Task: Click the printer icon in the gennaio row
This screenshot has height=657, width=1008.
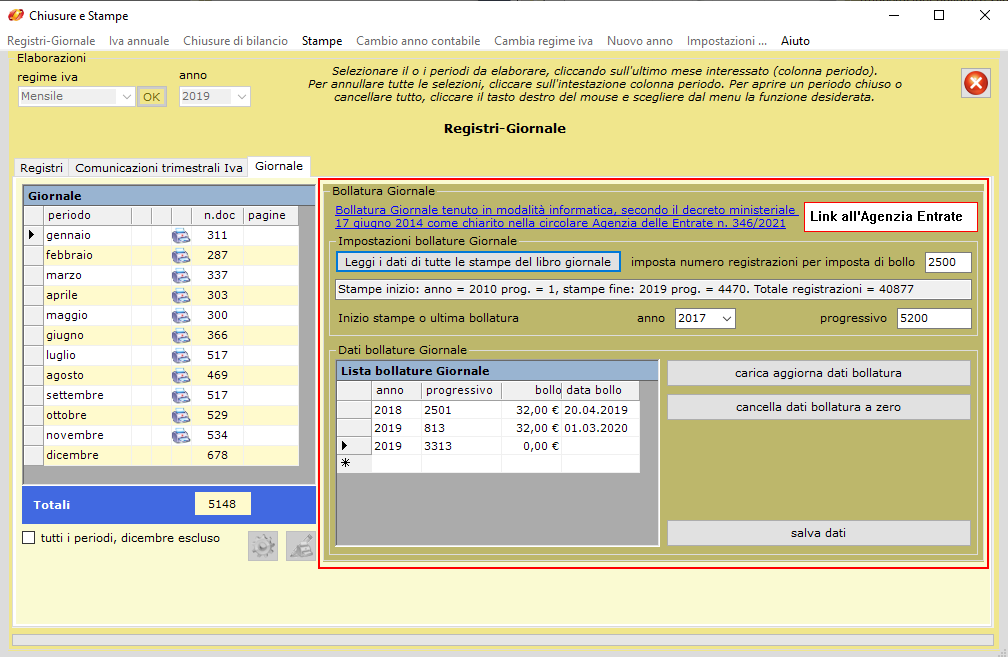Action: [181, 235]
